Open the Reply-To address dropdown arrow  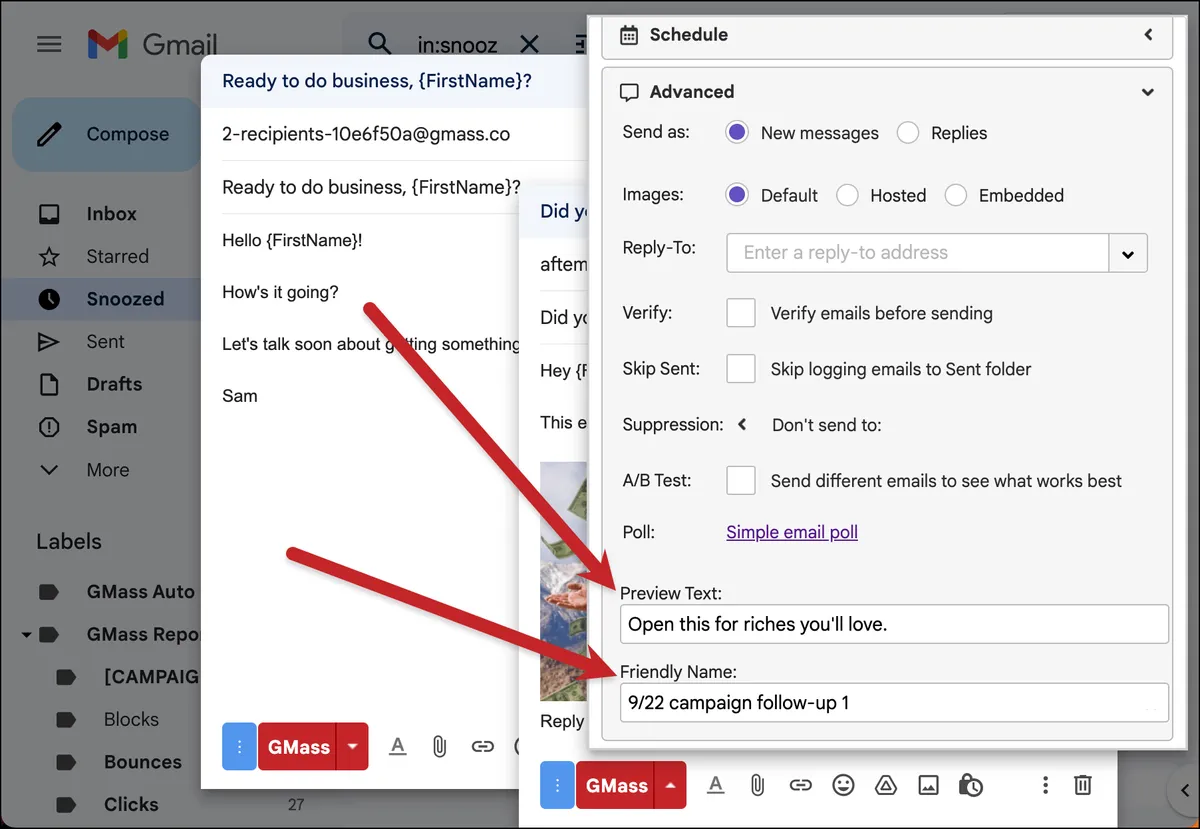(x=1128, y=253)
